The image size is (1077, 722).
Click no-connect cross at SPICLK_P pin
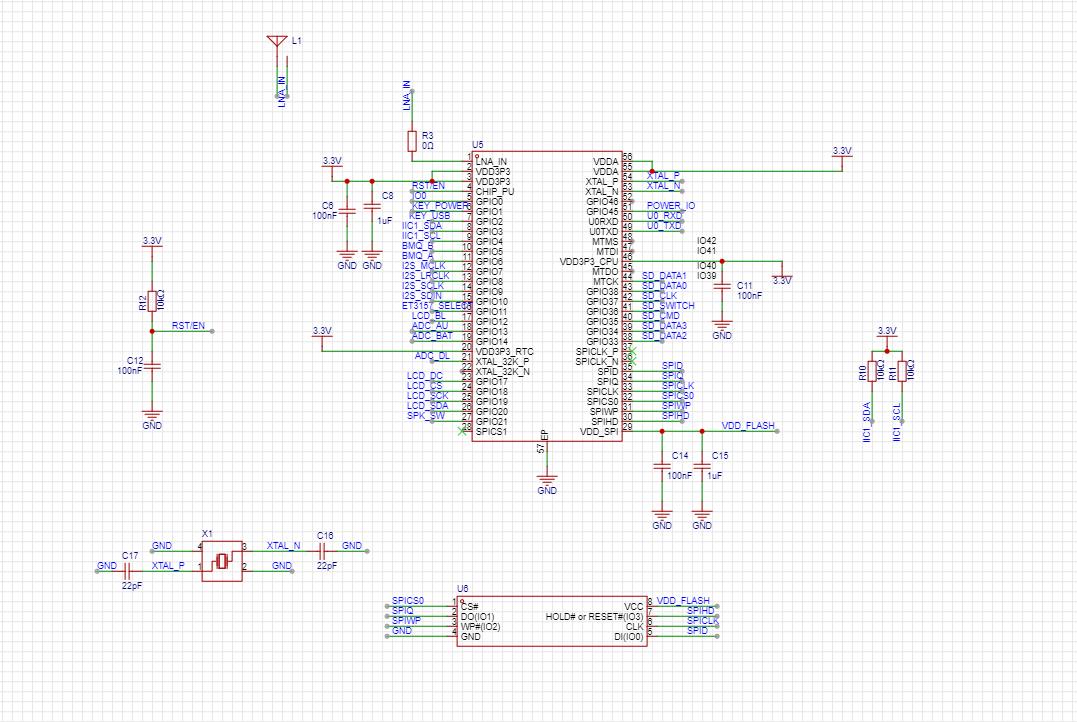click(633, 352)
